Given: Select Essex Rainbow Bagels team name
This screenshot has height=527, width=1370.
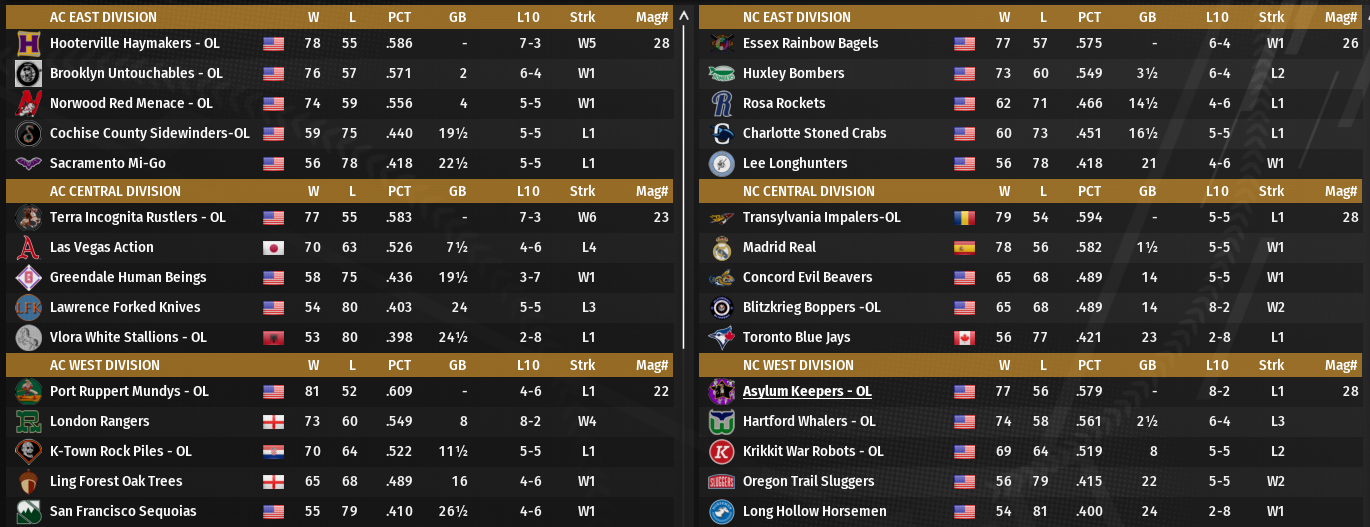Looking at the screenshot, I should 810,43.
